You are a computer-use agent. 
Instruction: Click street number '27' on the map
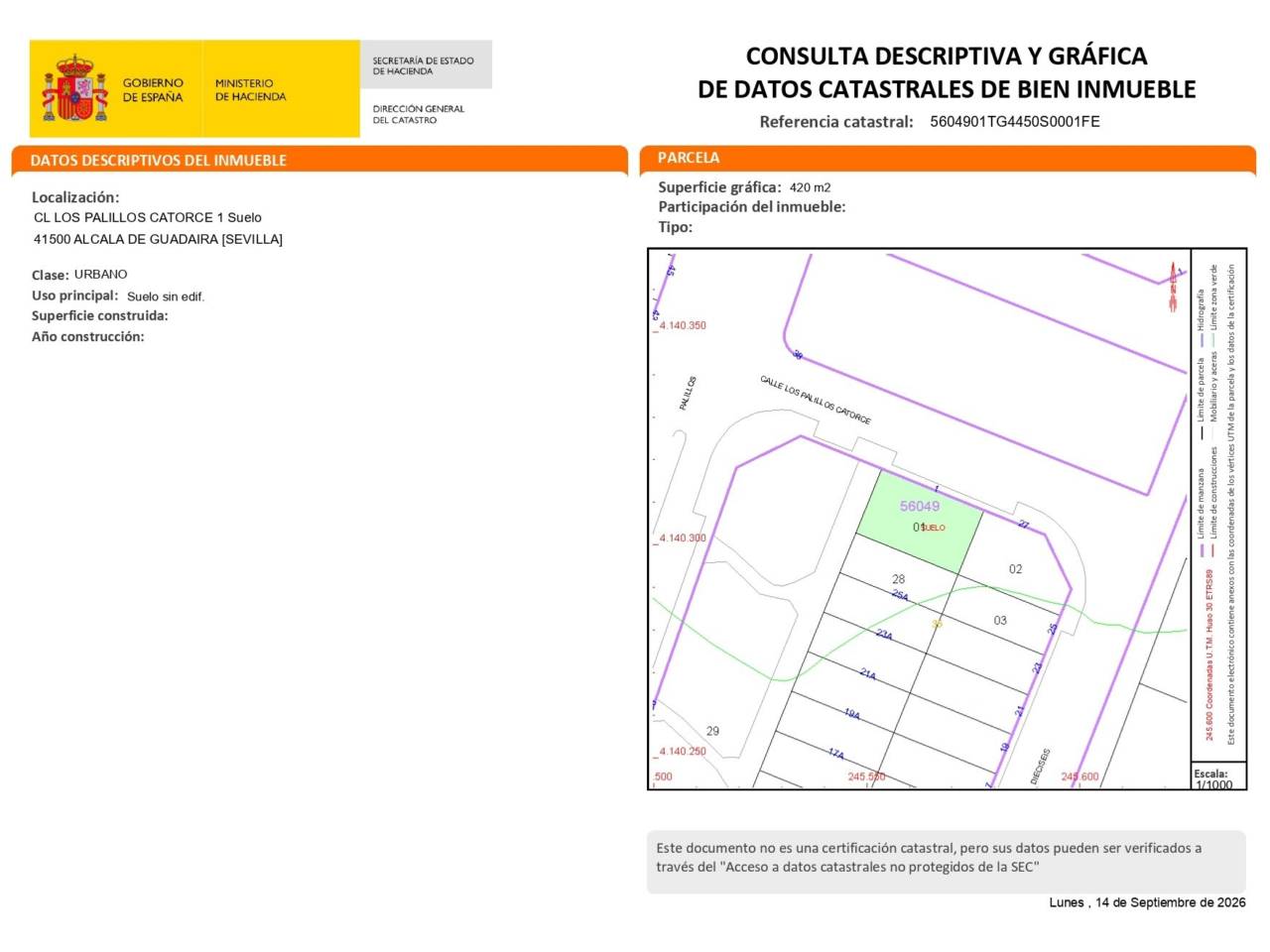(1023, 525)
